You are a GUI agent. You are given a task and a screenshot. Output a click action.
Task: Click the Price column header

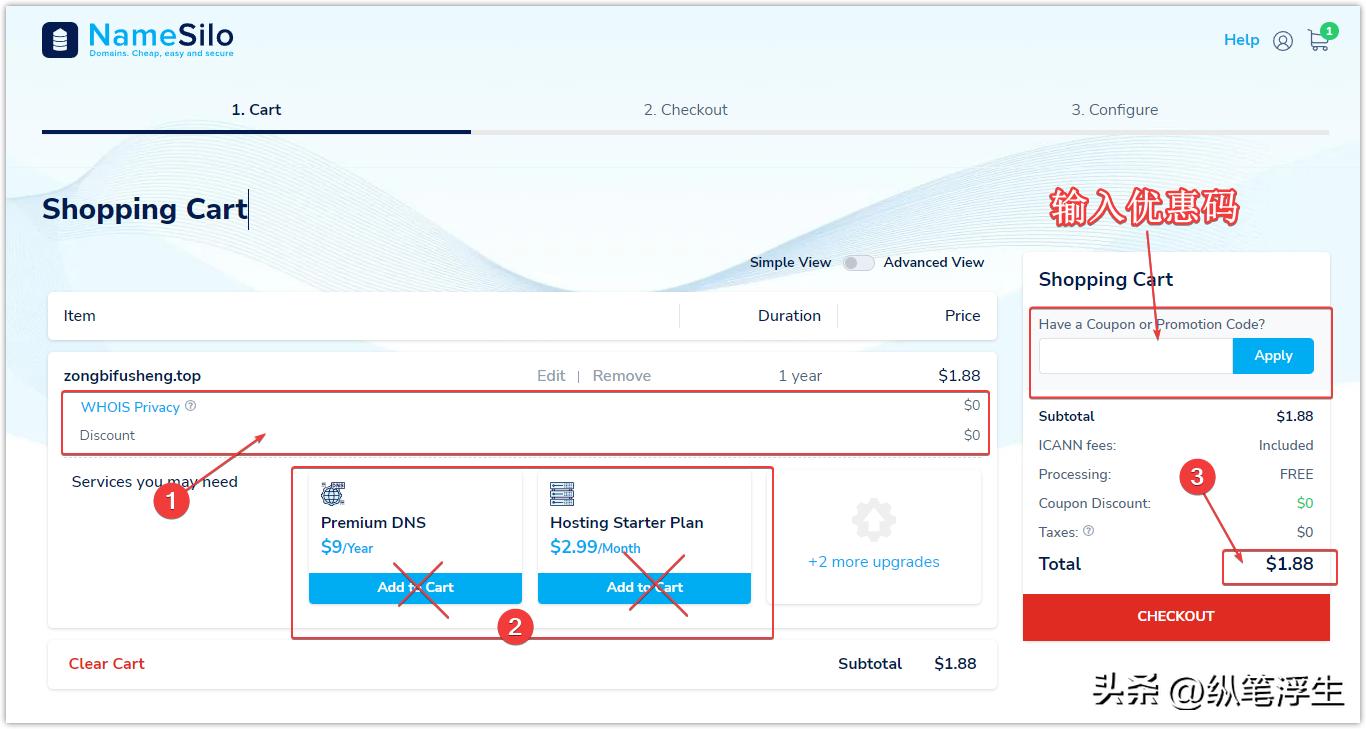(963, 316)
